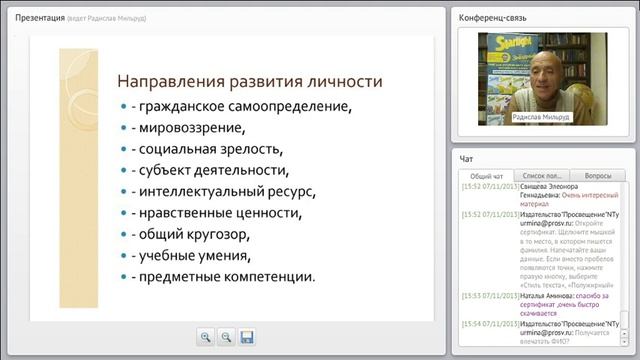
Task: Click the Радислав Мильруд name label on video
Action: pyautogui.click(x=541, y=117)
